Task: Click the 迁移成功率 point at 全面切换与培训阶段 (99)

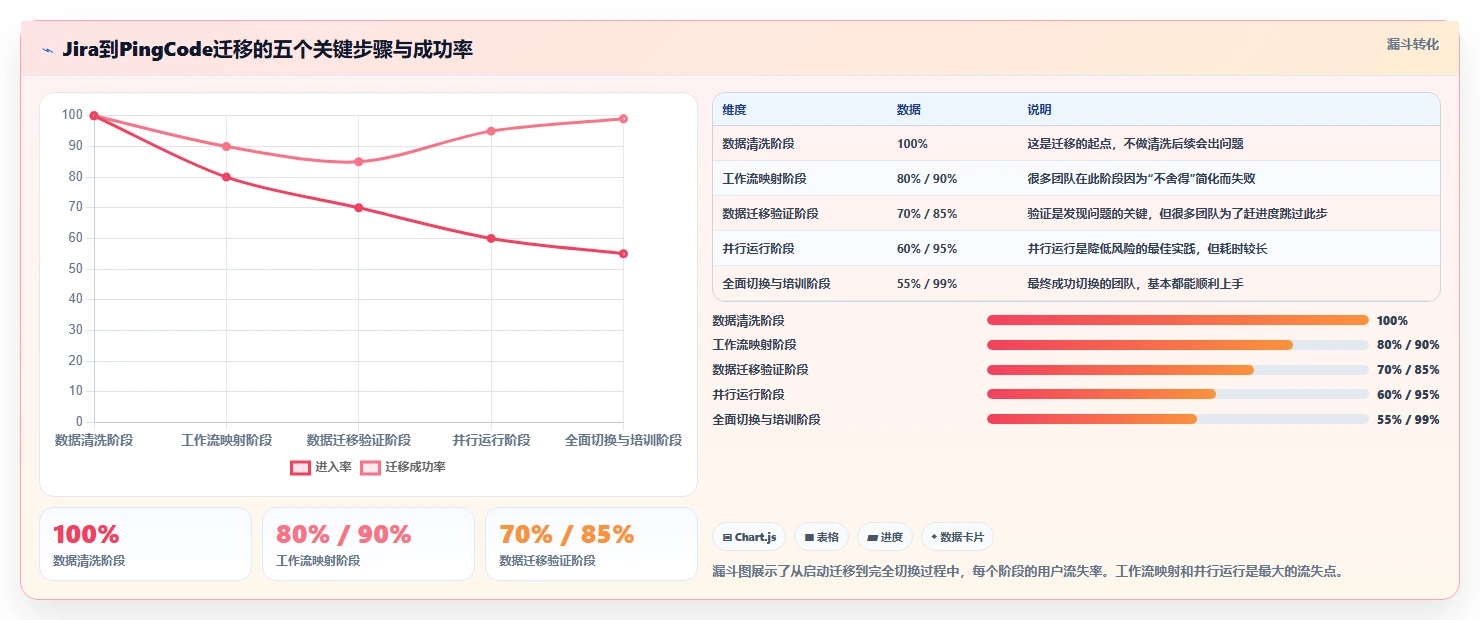Action: point(623,119)
